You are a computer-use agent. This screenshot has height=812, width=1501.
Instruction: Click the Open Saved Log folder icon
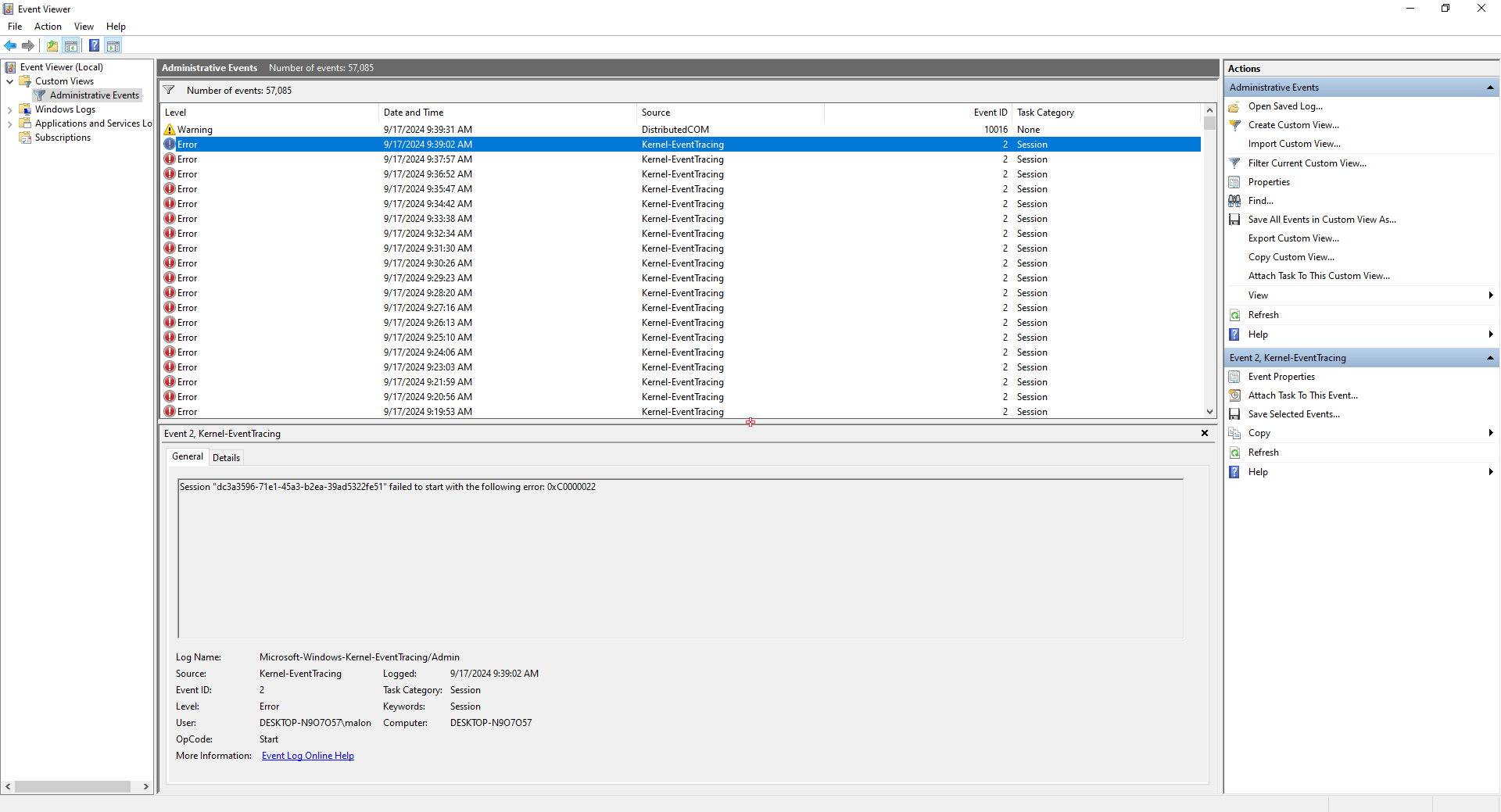(x=1234, y=106)
